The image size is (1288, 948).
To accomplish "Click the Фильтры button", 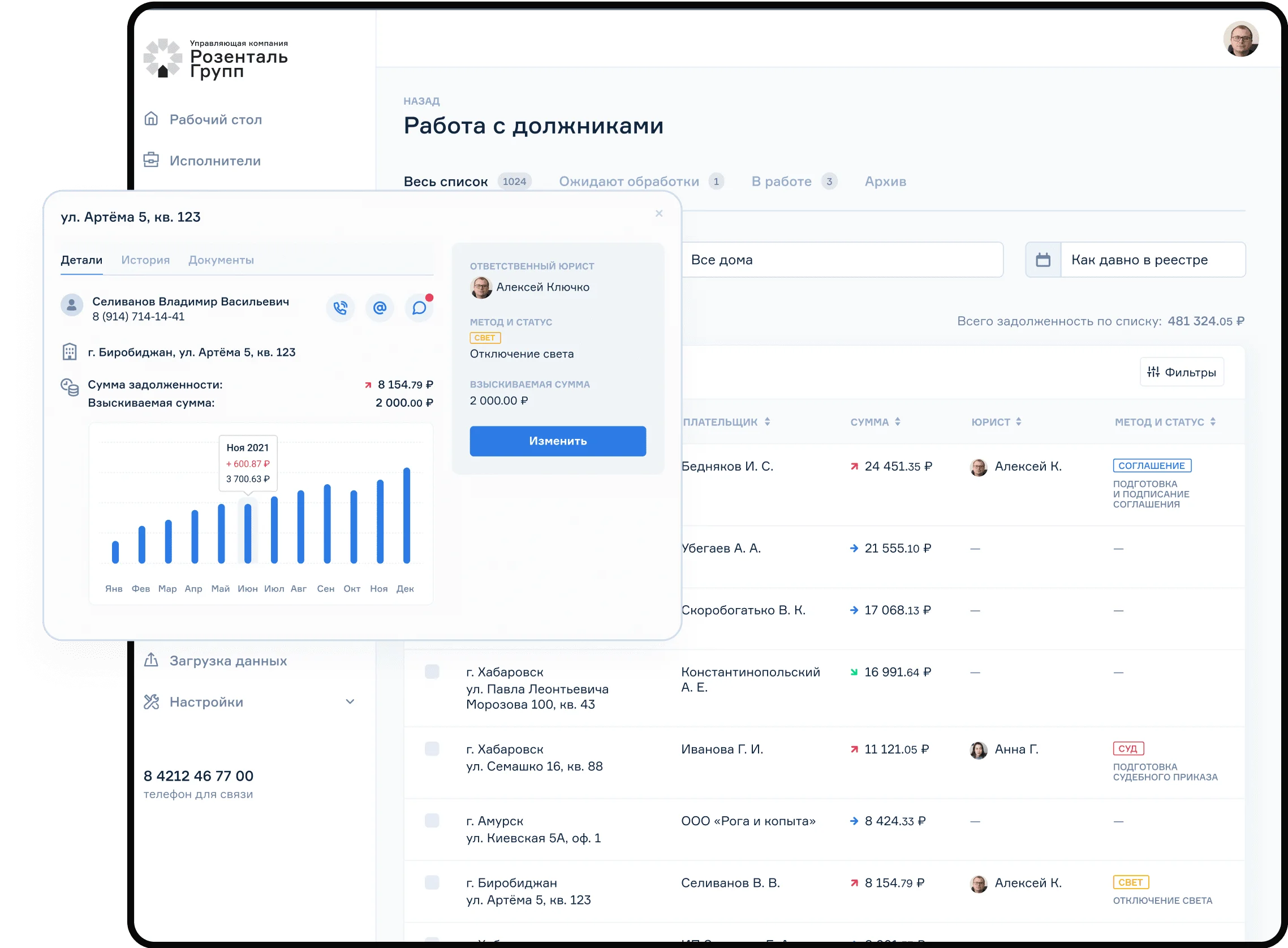I will tap(1182, 372).
